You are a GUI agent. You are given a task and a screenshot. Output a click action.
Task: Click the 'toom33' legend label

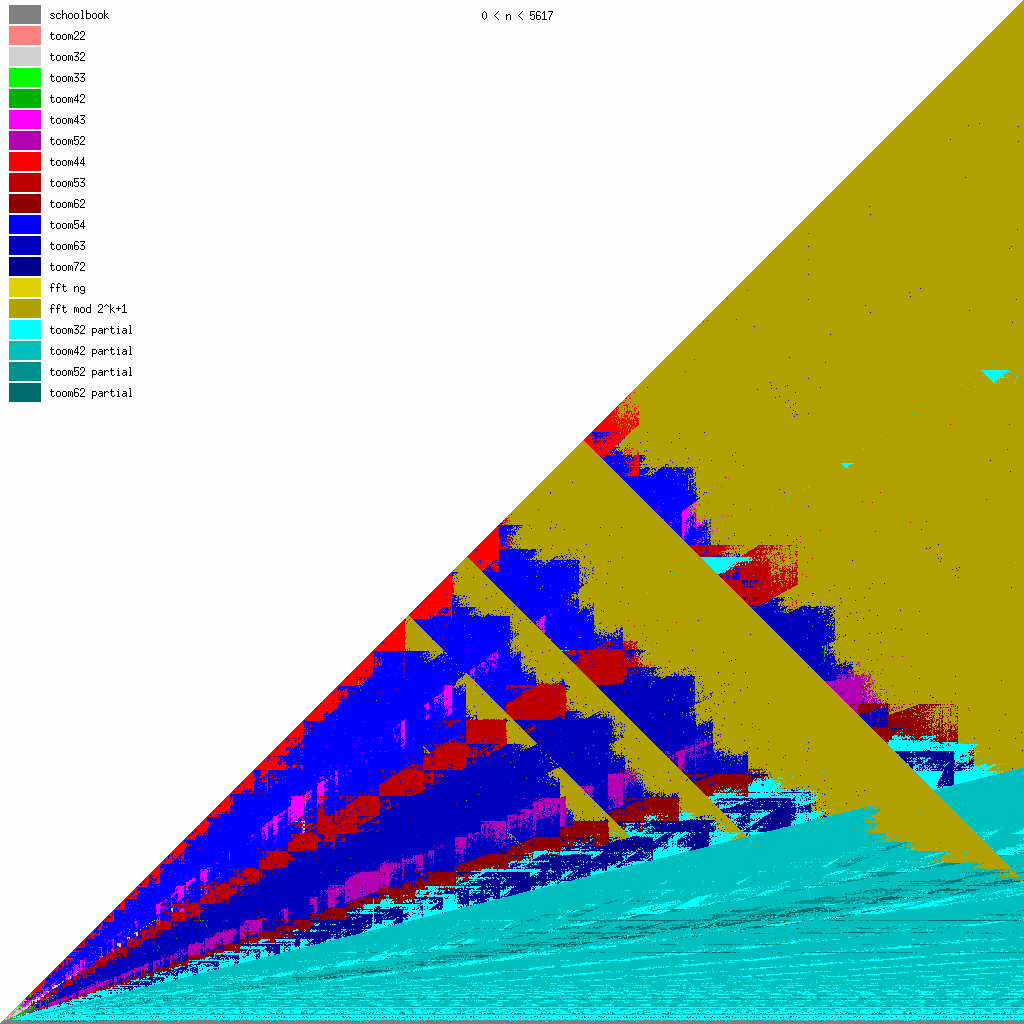pyautogui.click(x=67, y=78)
